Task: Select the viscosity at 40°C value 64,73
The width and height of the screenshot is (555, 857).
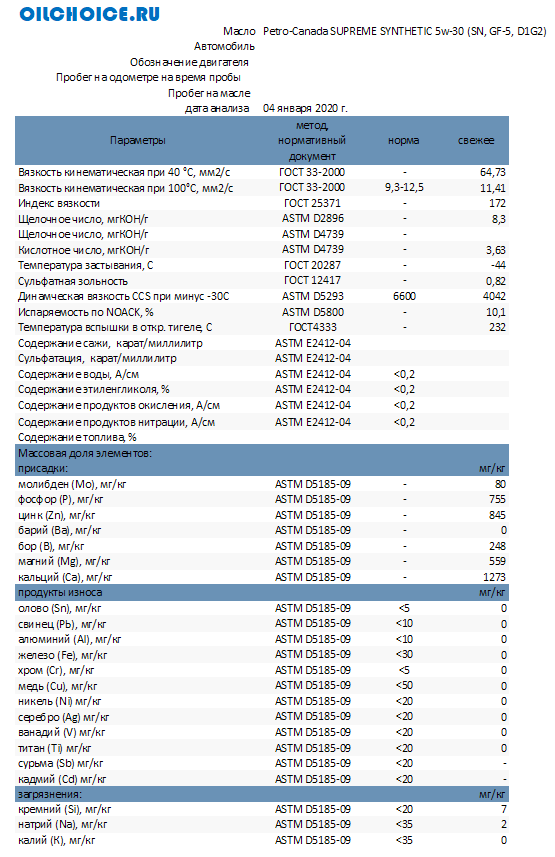Action: (493, 172)
